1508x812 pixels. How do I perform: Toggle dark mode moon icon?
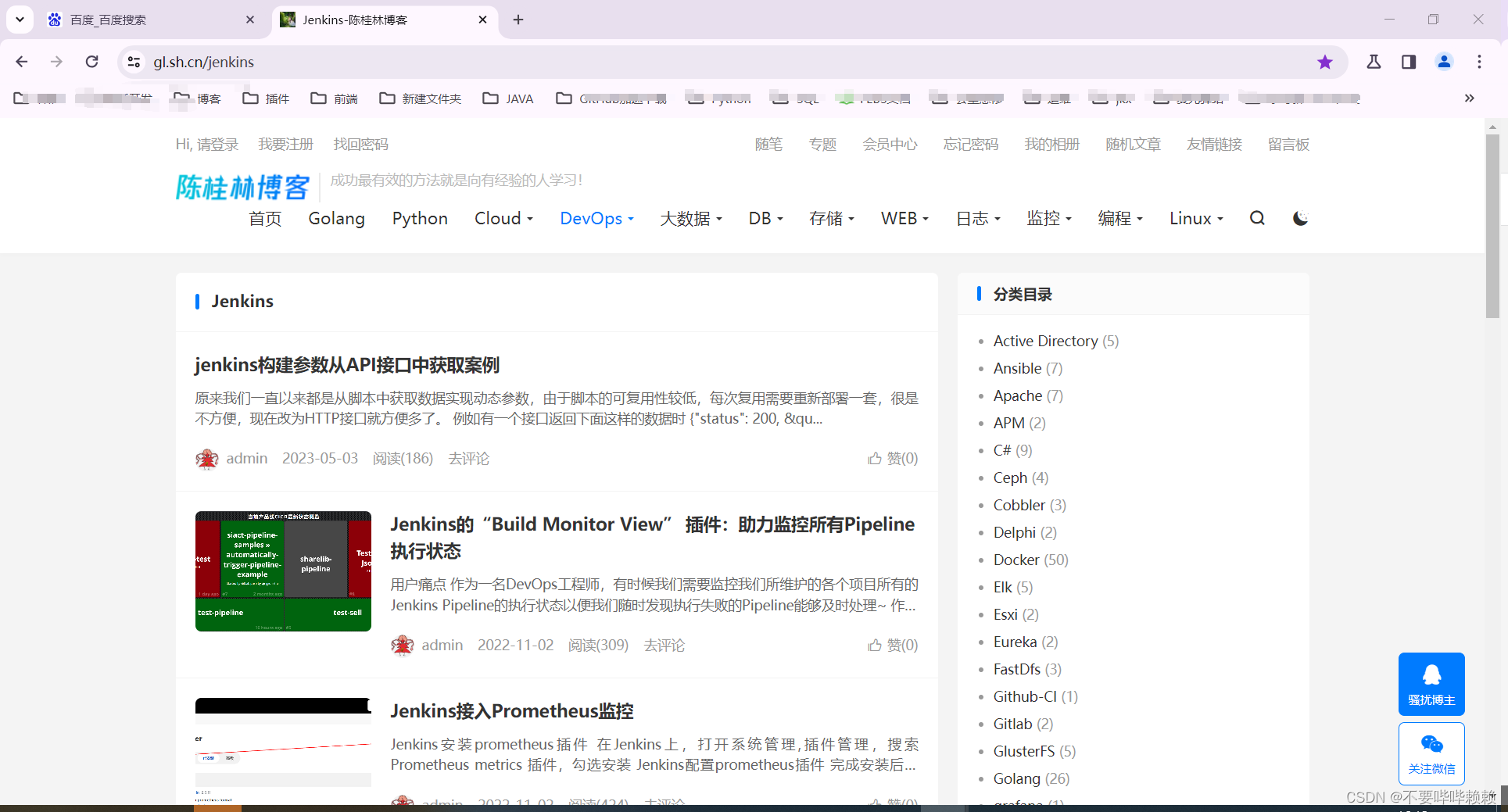pos(1300,219)
